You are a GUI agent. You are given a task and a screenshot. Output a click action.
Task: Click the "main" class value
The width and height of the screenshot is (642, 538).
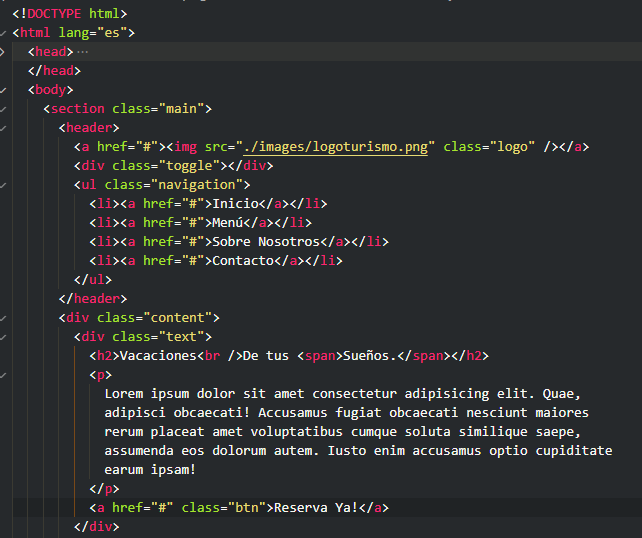(181, 109)
